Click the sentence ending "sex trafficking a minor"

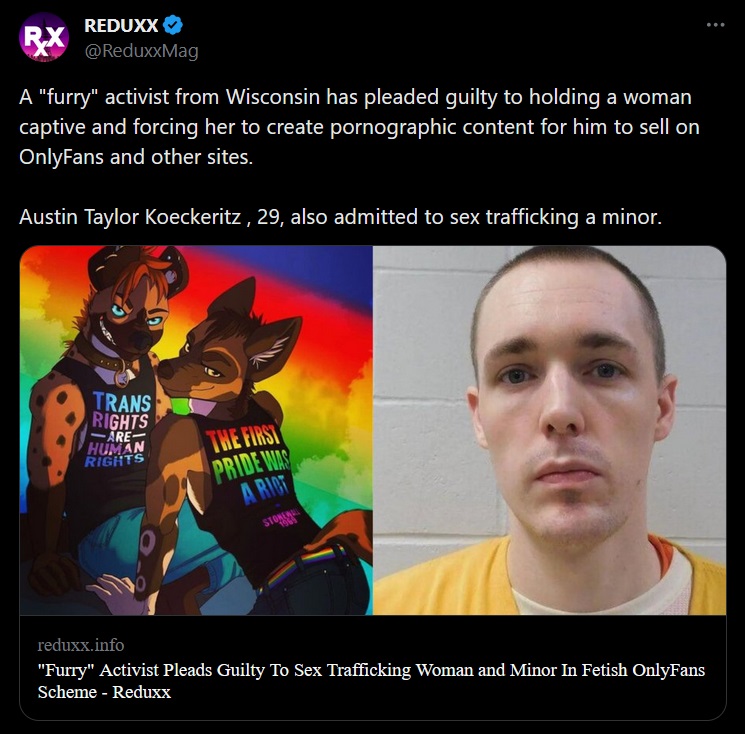click(x=340, y=217)
